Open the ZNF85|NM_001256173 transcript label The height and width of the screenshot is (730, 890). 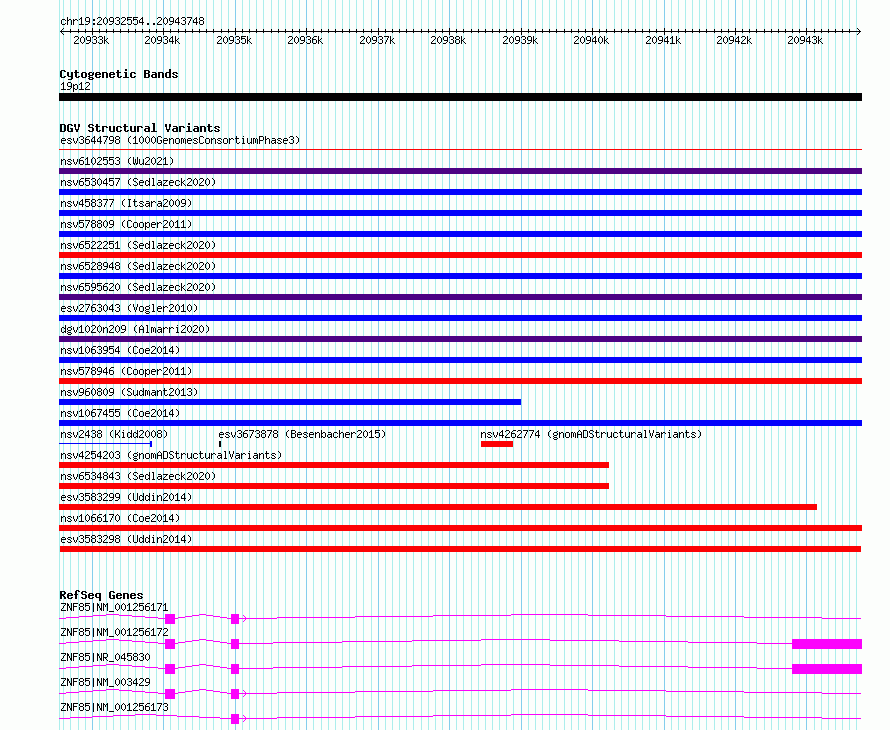coord(114,707)
